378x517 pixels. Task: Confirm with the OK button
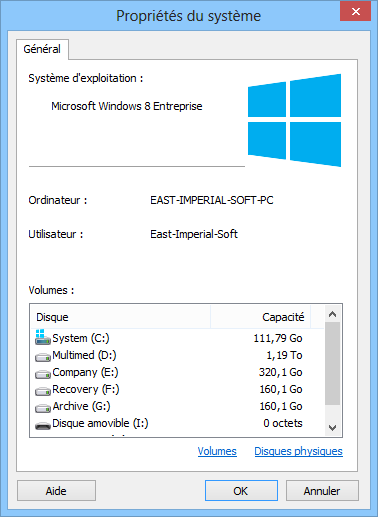click(x=241, y=491)
